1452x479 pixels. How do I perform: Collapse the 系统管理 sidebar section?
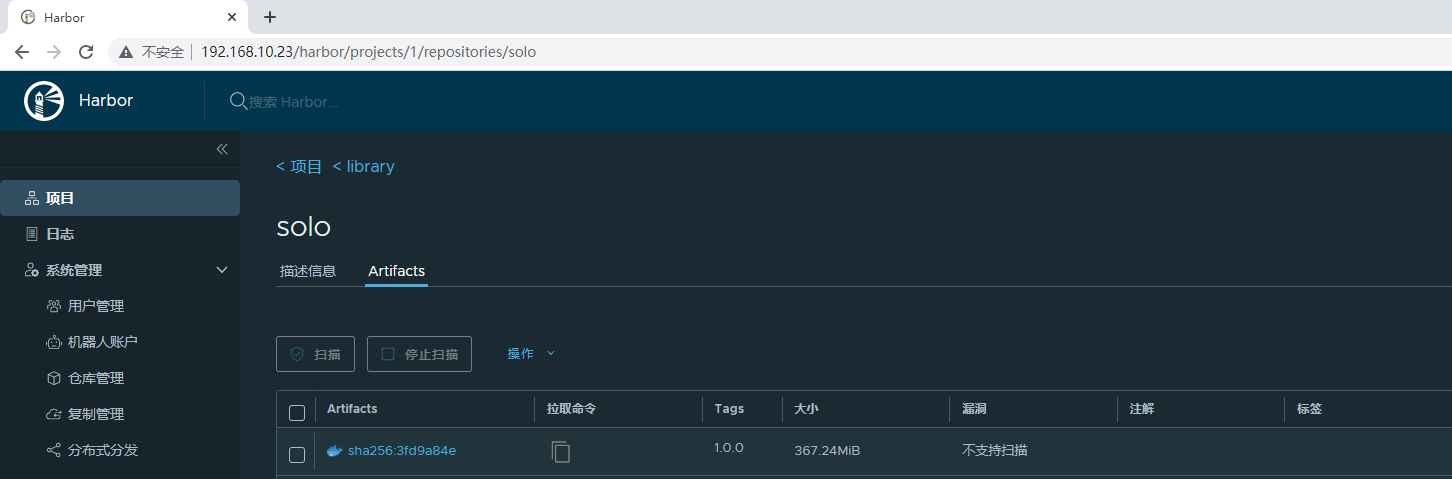point(222,270)
